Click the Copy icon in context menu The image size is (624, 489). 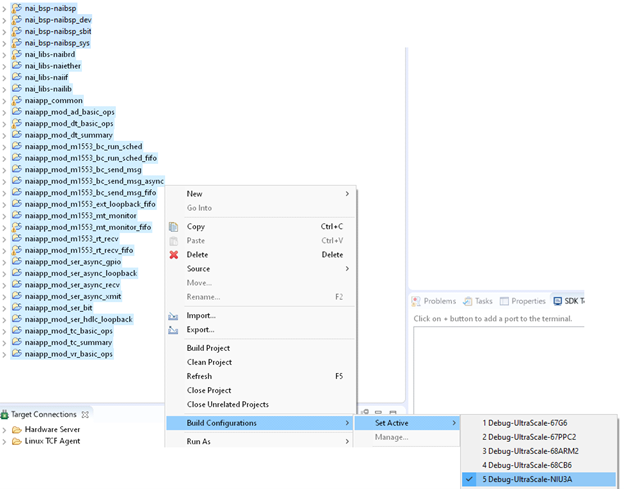174,226
